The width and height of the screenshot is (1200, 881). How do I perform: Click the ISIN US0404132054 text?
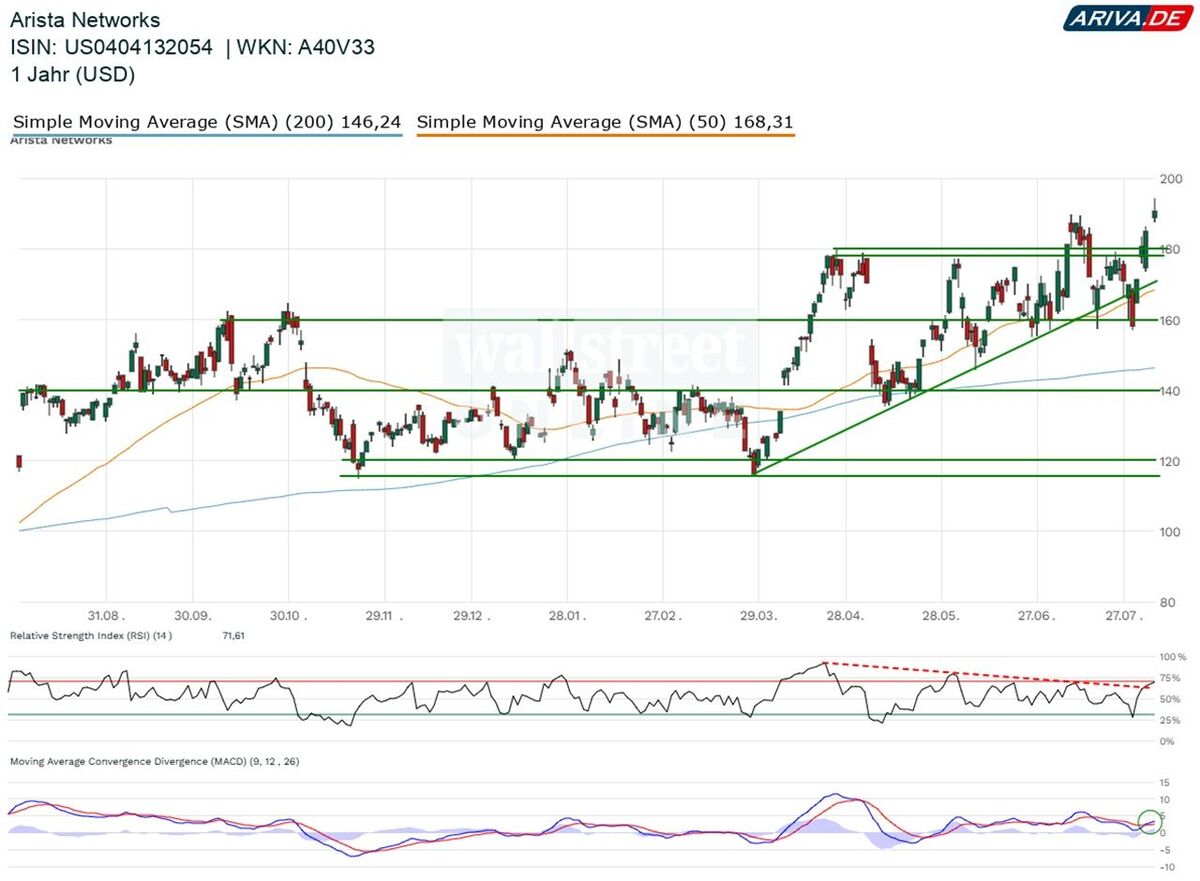coord(111,47)
